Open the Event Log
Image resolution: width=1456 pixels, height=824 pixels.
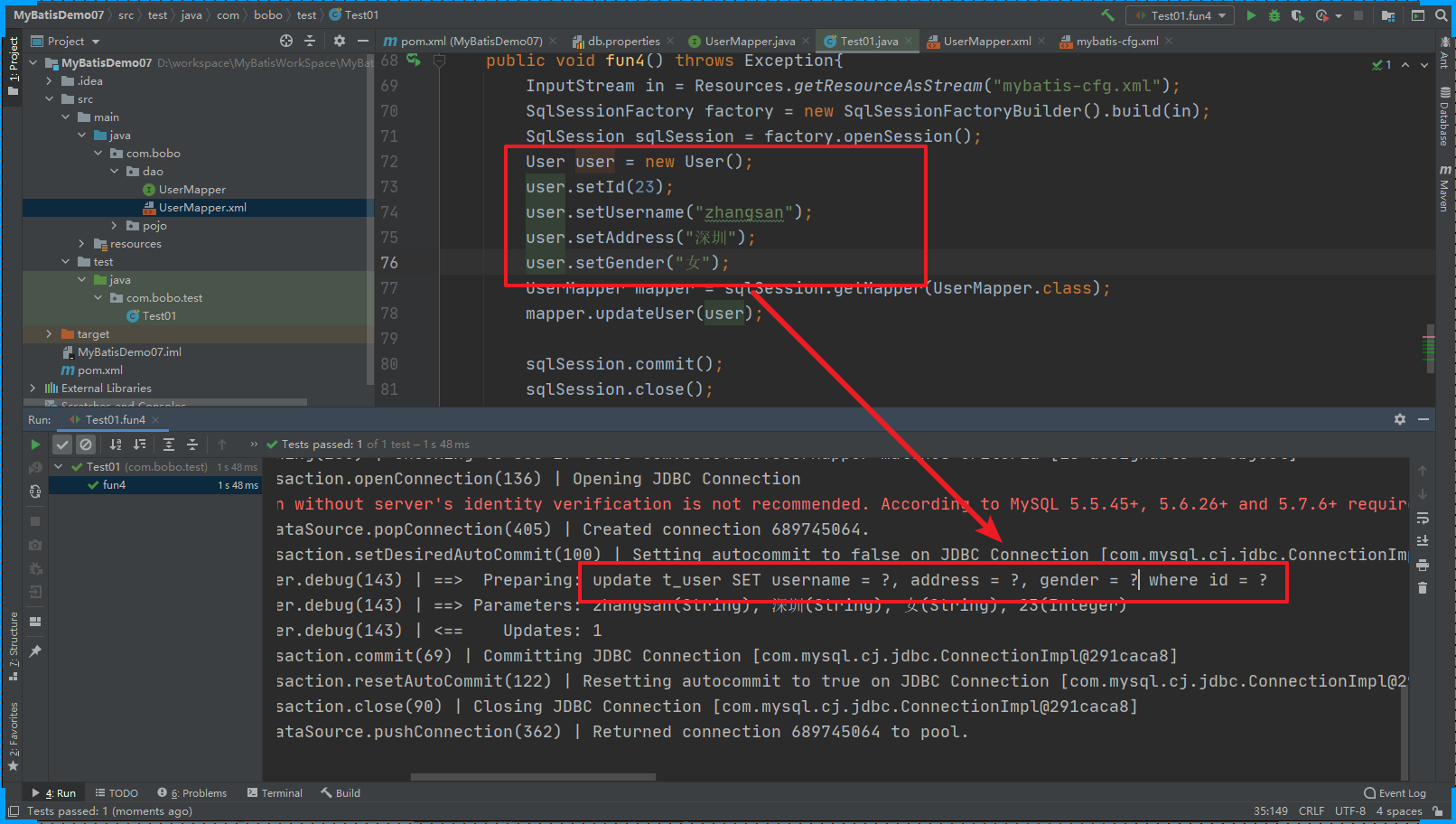point(1395,793)
